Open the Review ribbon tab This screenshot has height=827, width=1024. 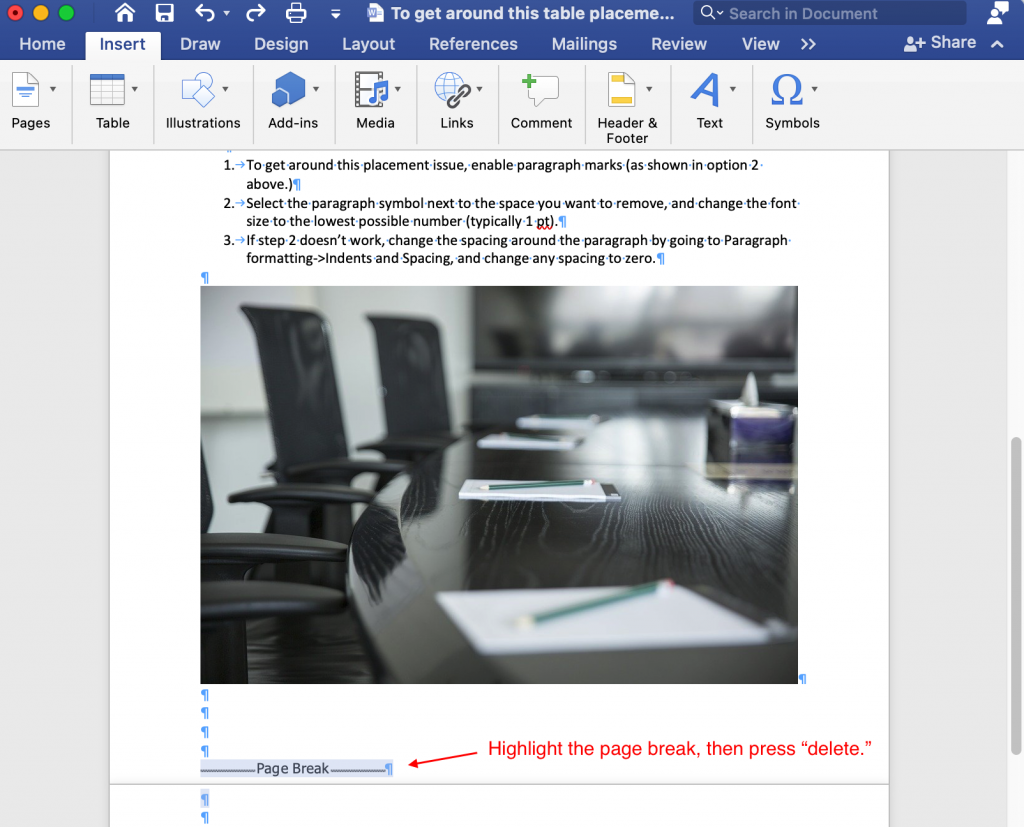[678, 44]
